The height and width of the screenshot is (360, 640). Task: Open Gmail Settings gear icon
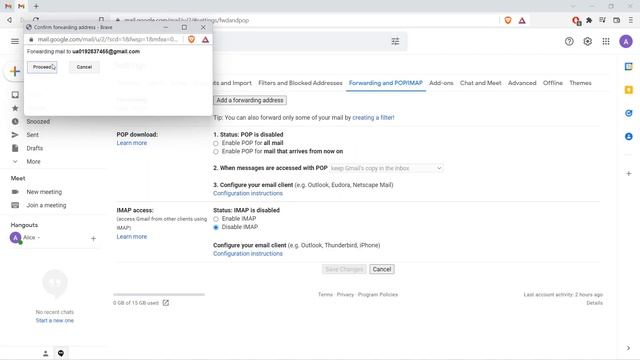(587, 41)
